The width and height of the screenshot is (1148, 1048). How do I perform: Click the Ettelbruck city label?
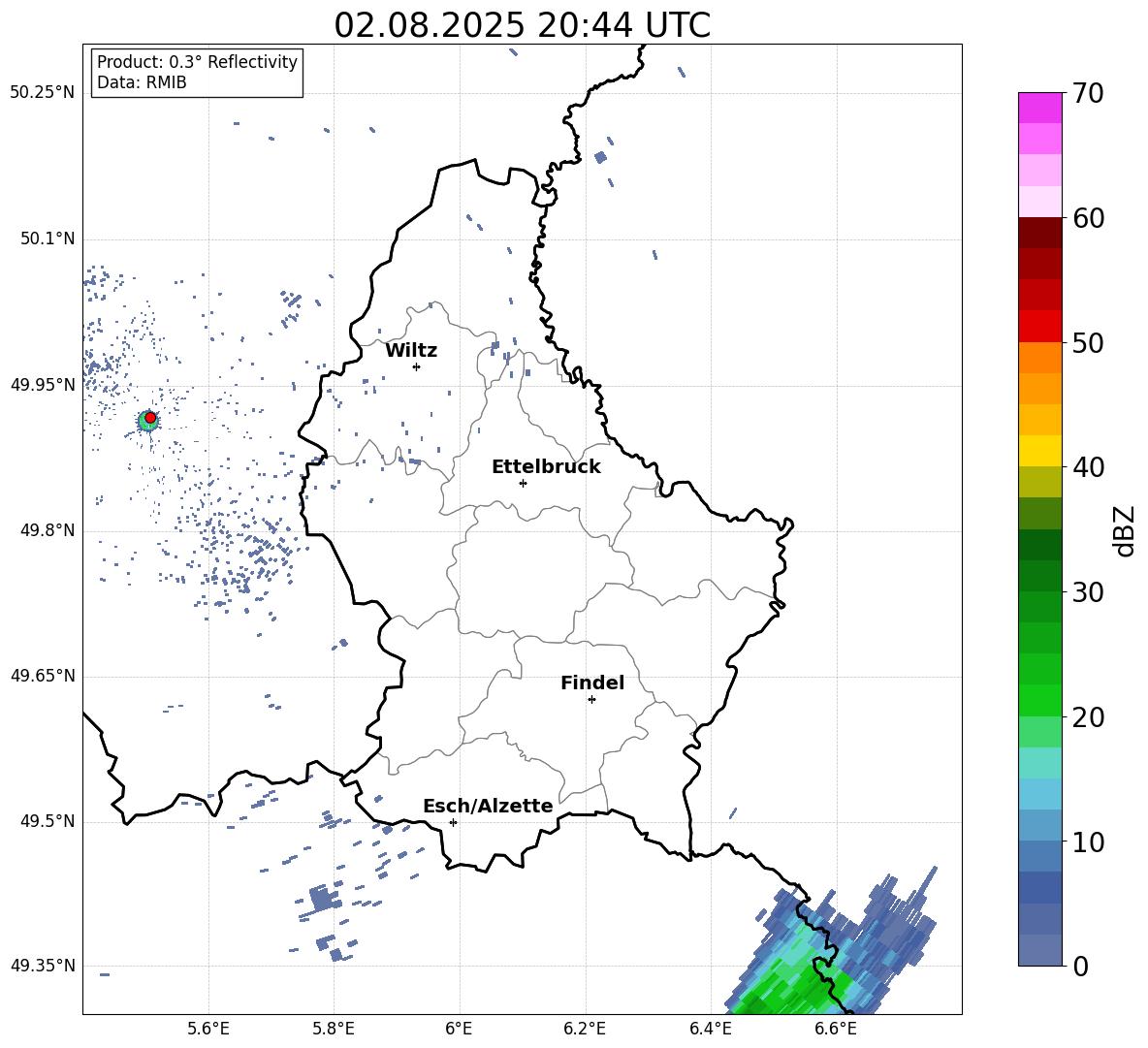coord(546,467)
